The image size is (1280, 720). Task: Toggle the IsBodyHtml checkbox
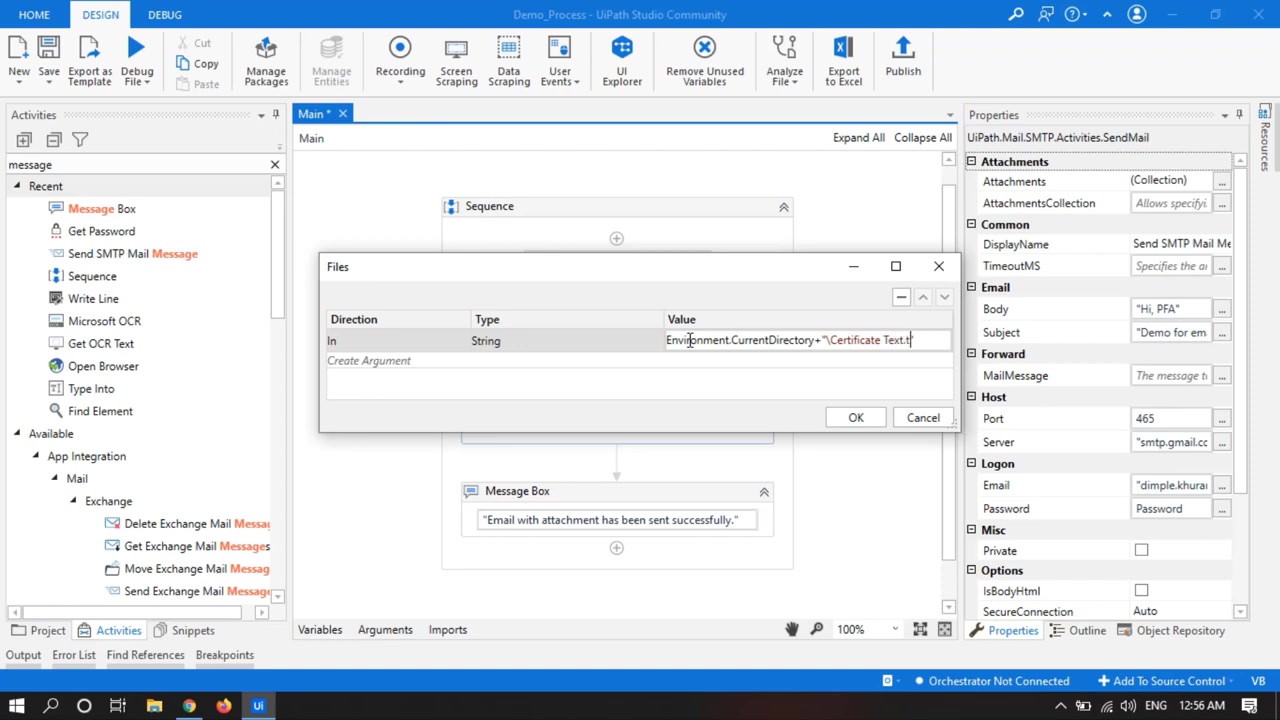click(1141, 591)
